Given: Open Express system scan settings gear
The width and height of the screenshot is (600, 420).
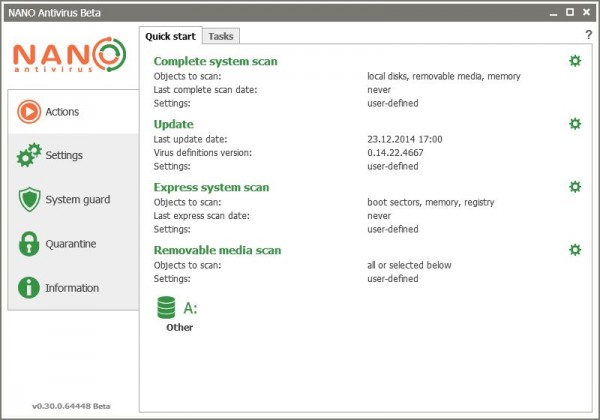Looking at the screenshot, I should pyautogui.click(x=575, y=187).
